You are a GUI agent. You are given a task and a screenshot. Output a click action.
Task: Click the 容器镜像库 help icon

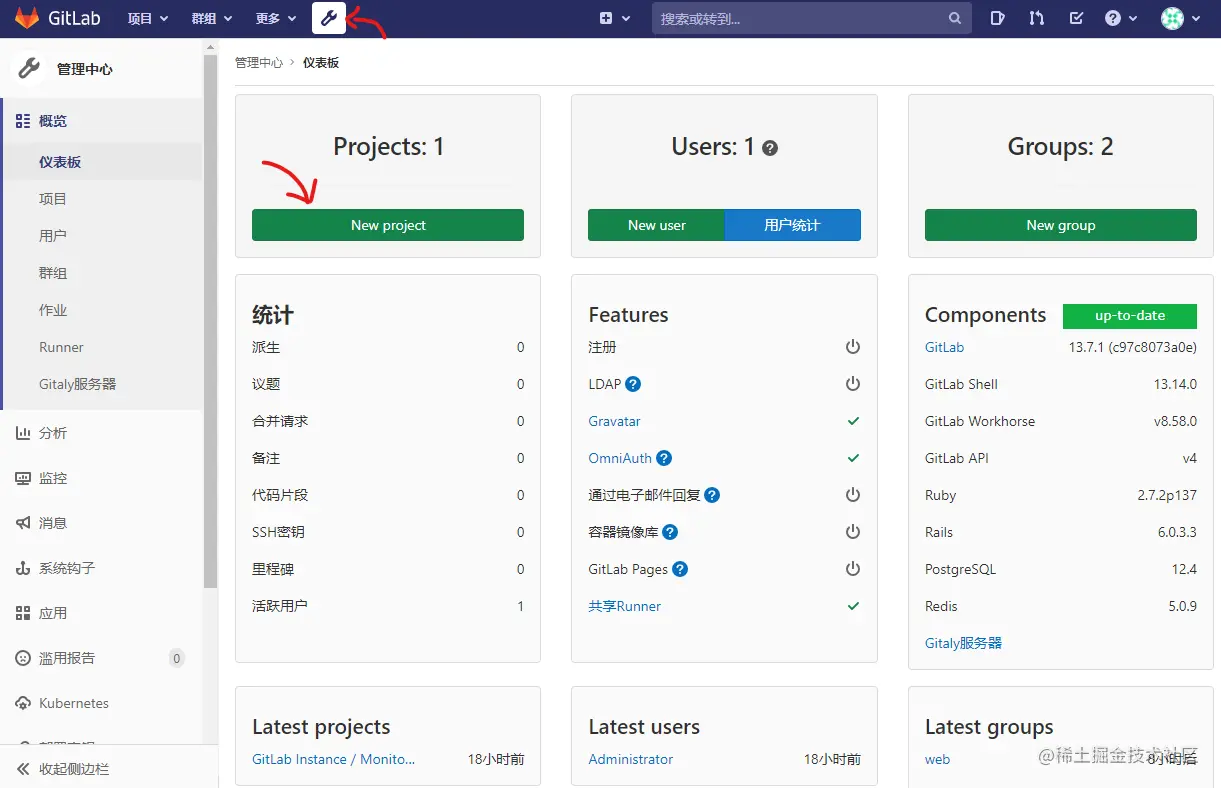(x=670, y=532)
